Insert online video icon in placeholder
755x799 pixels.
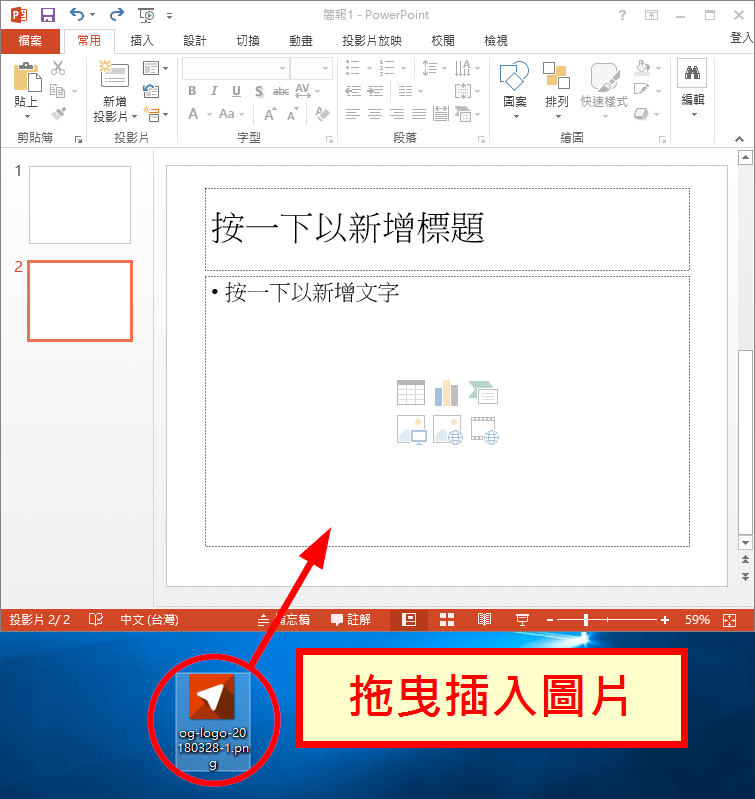484,431
